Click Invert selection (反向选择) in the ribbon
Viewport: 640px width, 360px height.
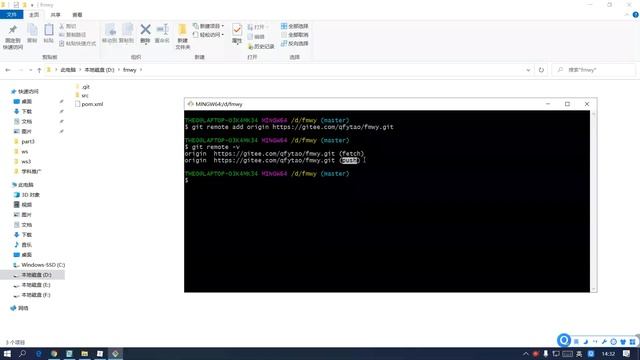(294, 43)
